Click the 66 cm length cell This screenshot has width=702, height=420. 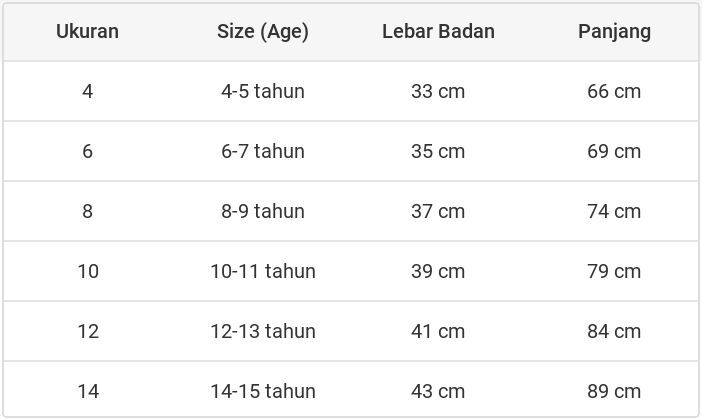coord(614,91)
